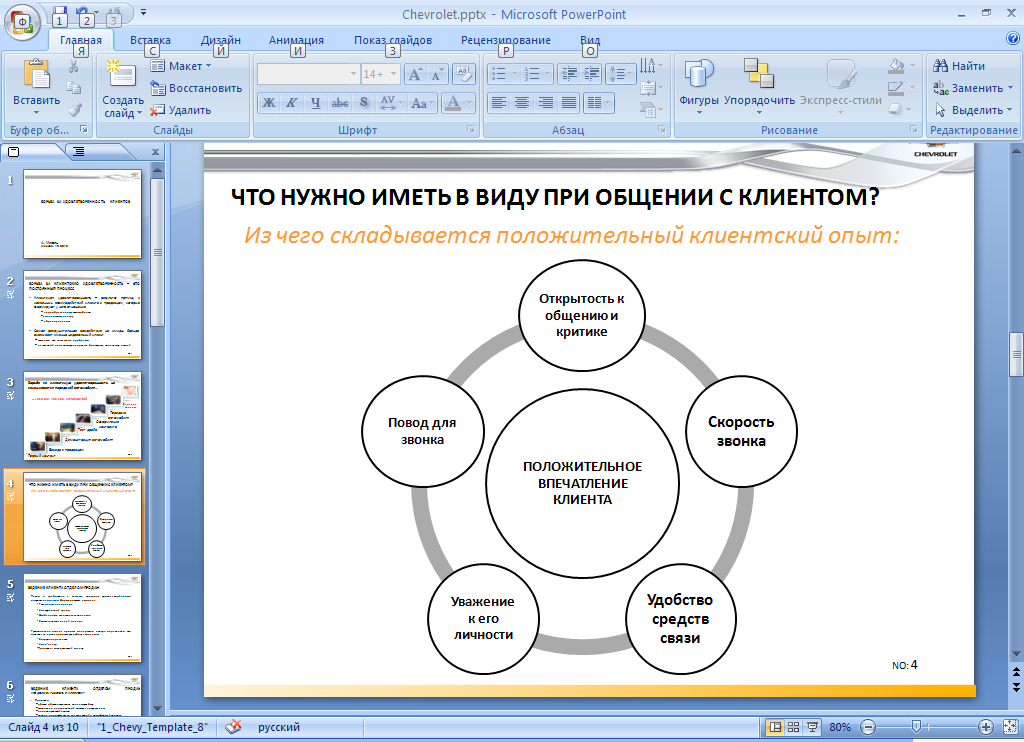
Task: Open the Фигуры shapes gallery
Action: (699, 87)
